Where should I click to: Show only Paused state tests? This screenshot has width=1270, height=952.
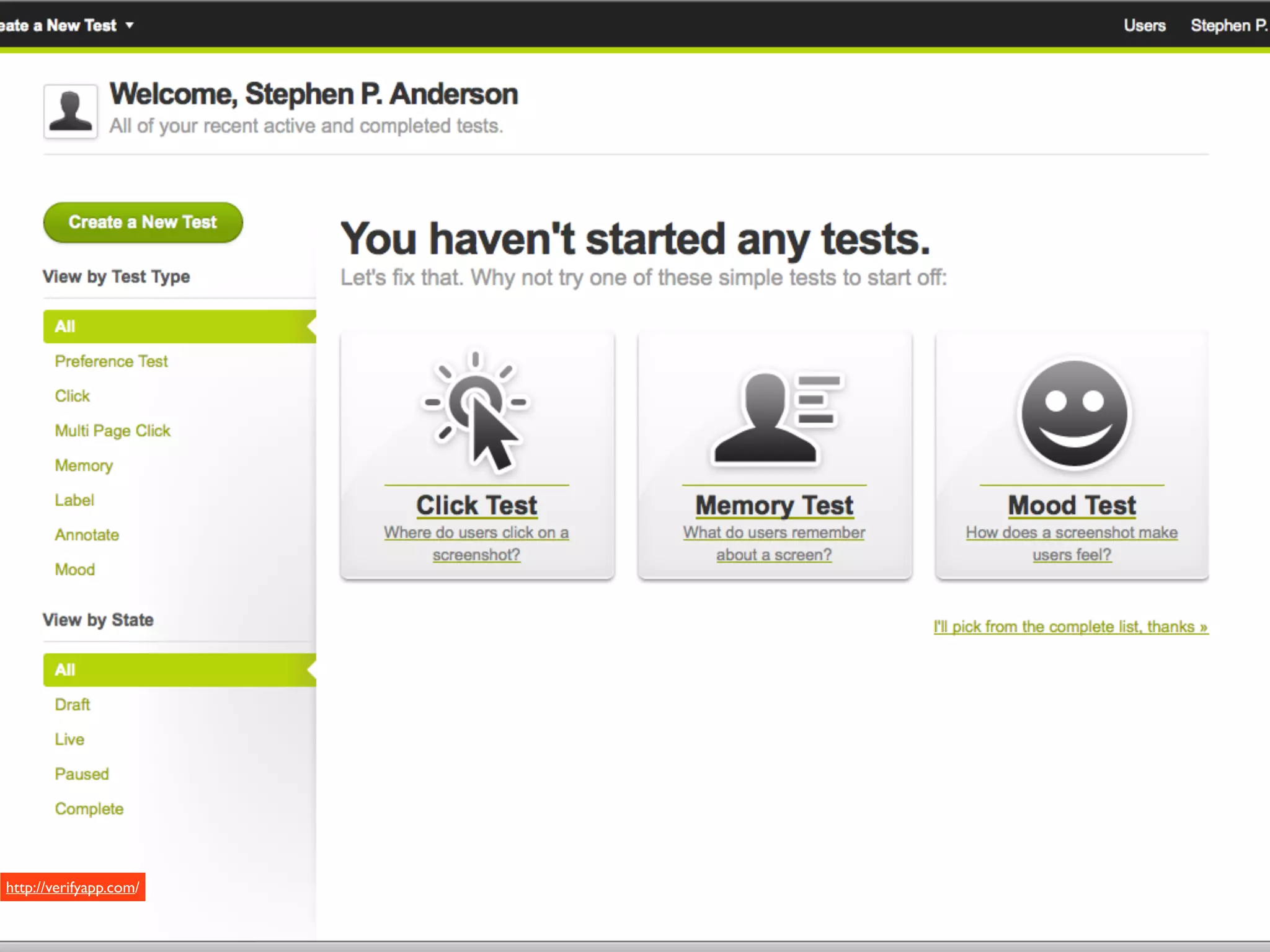click(82, 774)
